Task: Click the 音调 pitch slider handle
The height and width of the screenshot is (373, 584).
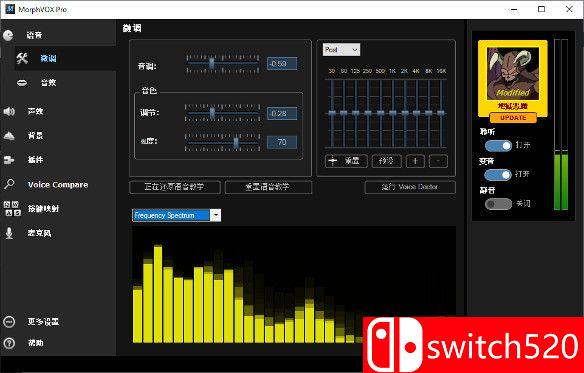Action: (212, 63)
